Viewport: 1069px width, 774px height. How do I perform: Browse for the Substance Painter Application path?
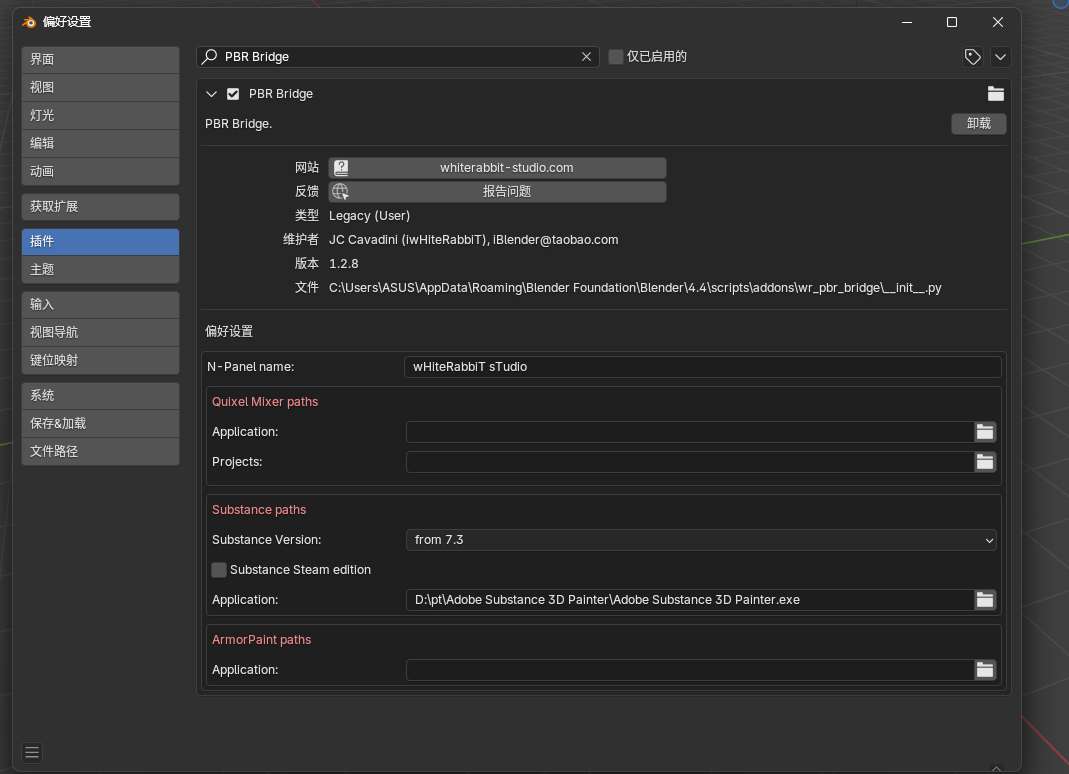[984, 599]
